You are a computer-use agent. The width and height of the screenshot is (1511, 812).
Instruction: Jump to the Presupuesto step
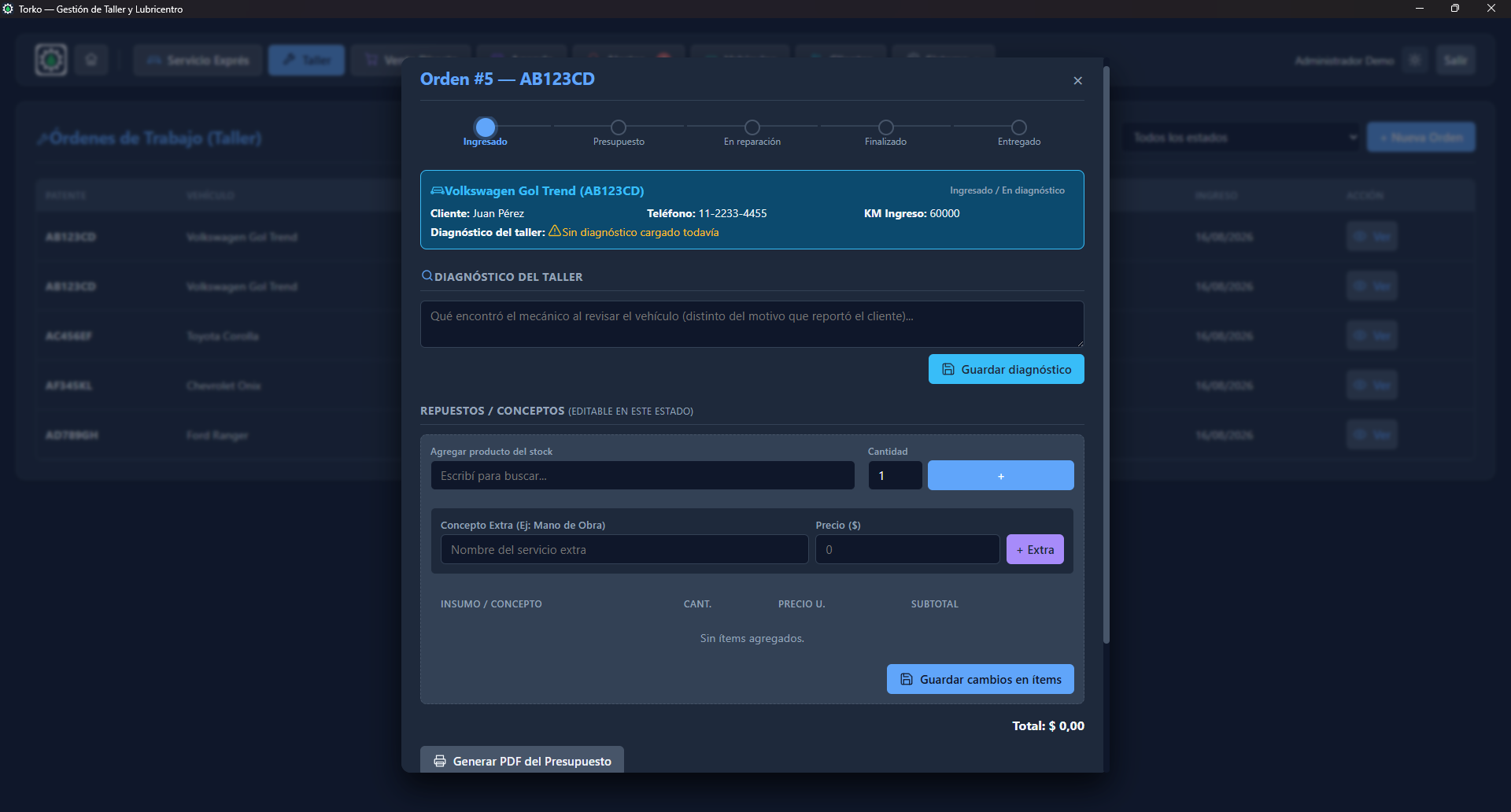[x=619, y=127]
